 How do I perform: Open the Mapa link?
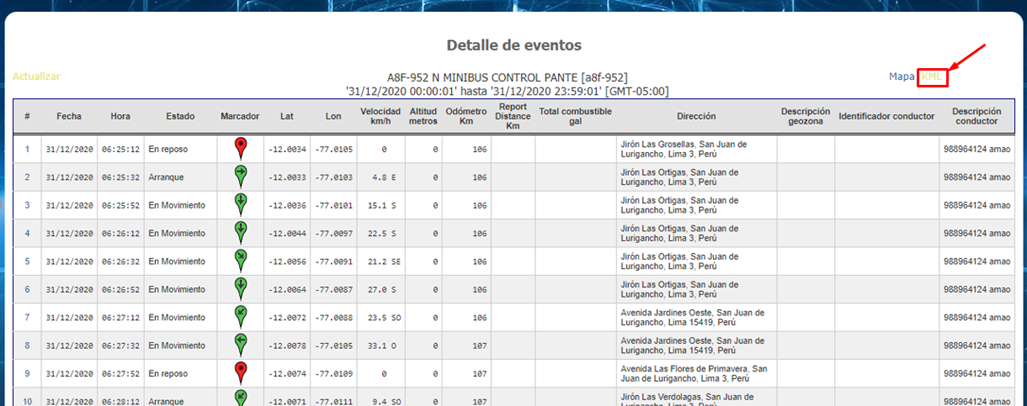coord(901,76)
